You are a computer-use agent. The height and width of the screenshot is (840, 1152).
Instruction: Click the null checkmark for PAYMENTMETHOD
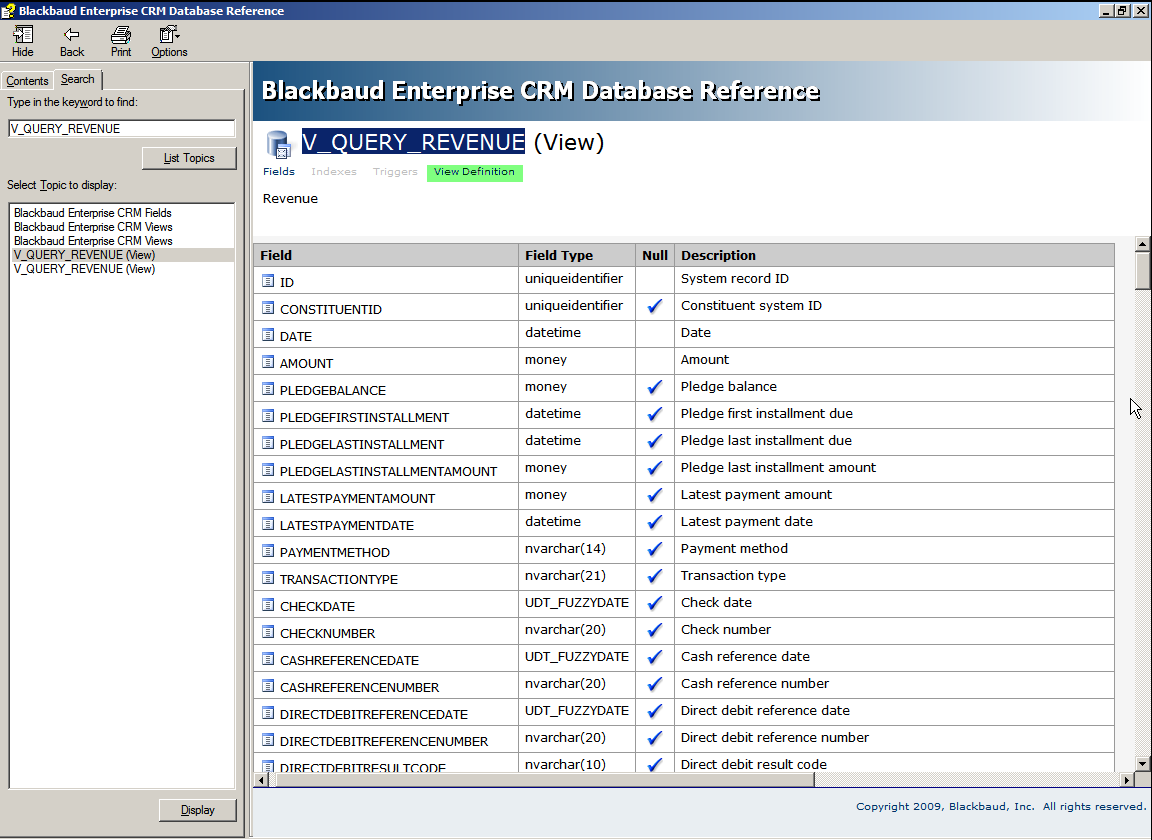click(655, 550)
